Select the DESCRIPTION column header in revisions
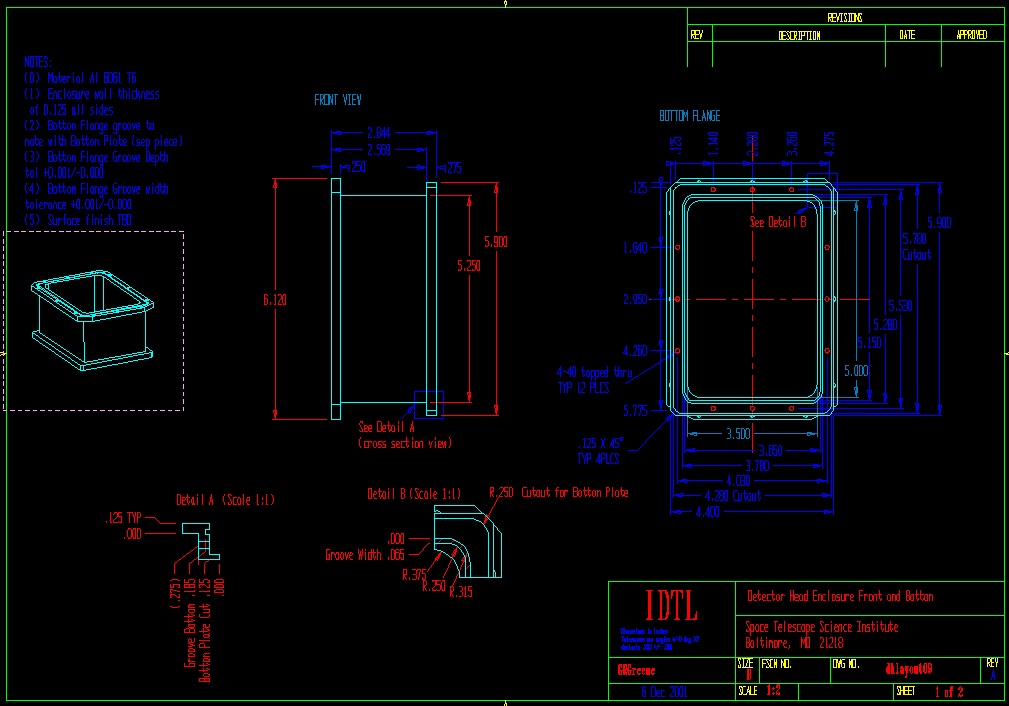Image resolution: width=1009 pixels, height=706 pixels. tap(799, 35)
